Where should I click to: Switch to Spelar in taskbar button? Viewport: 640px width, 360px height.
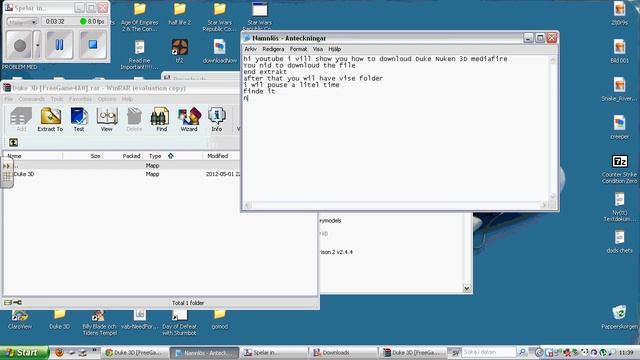tap(273, 353)
